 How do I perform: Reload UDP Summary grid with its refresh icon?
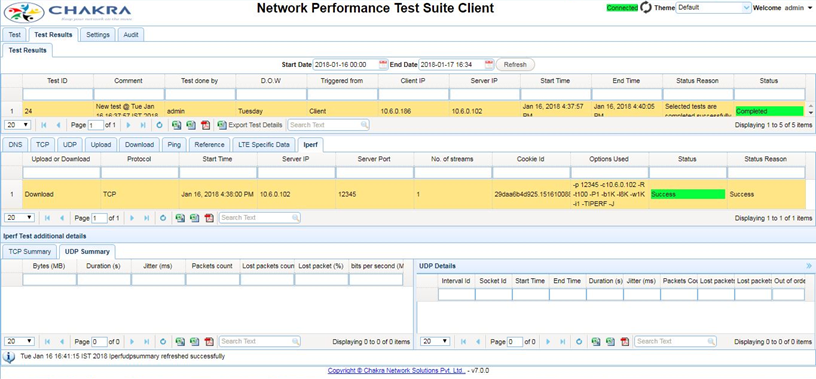[x=162, y=342]
